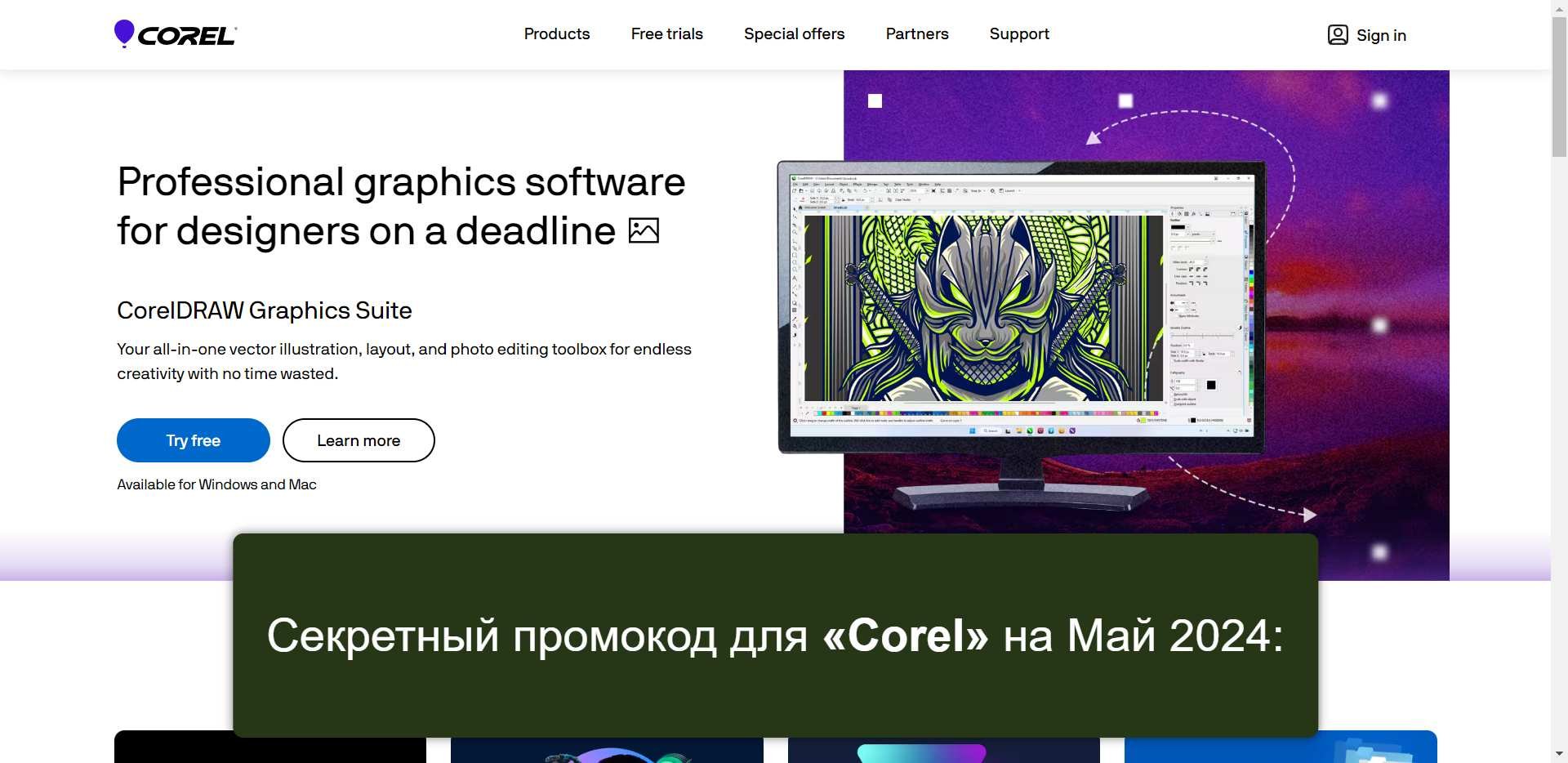The height and width of the screenshot is (763, 1568).
Task: Click the Sign in link
Action: click(x=1381, y=35)
